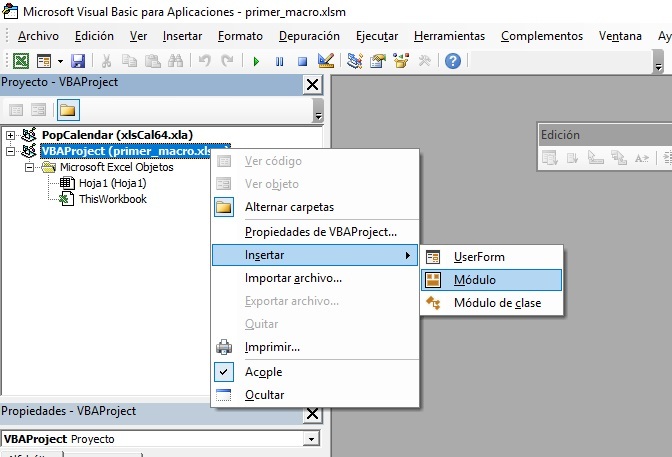
Task: Click second icon in Edición floating toolbar
Action: [x=573, y=158]
